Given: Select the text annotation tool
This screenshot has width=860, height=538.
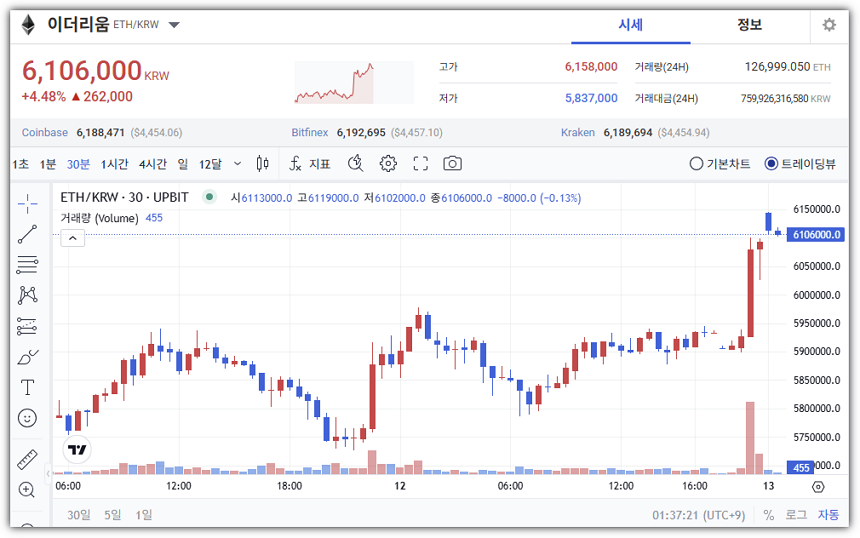Looking at the screenshot, I should (27, 388).
